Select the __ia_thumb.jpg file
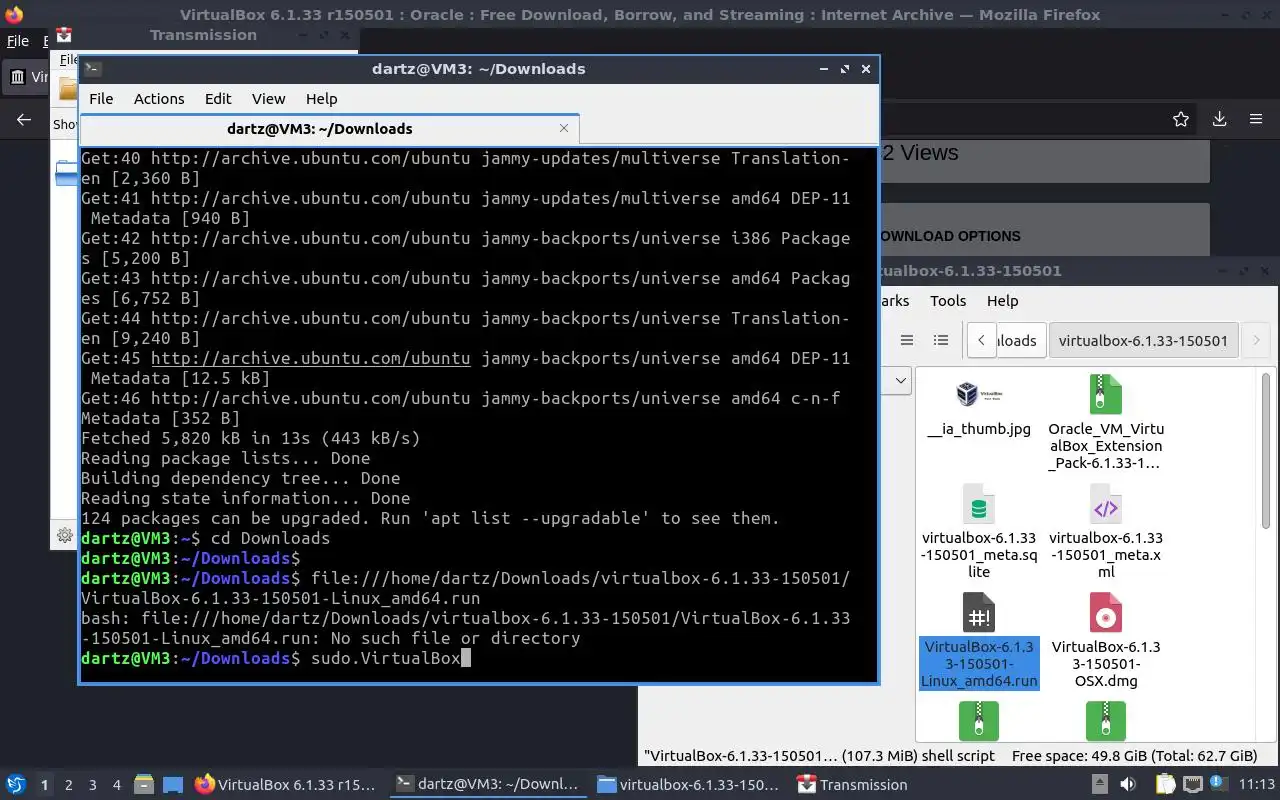This screenshot has width=1280, height=800. click(x=979, y=409)
